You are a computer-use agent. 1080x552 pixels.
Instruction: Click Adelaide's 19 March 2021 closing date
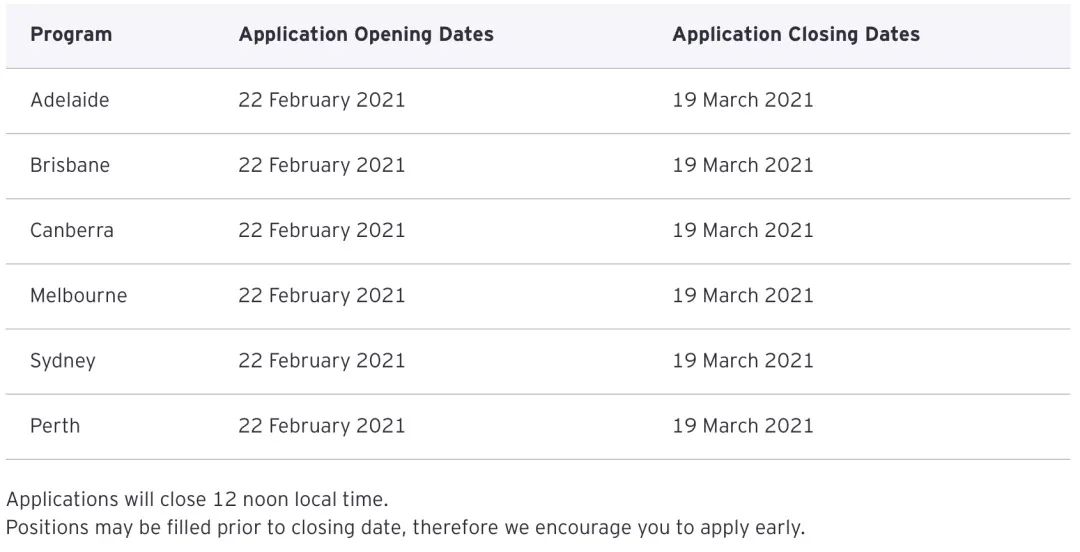click(743, 100)
